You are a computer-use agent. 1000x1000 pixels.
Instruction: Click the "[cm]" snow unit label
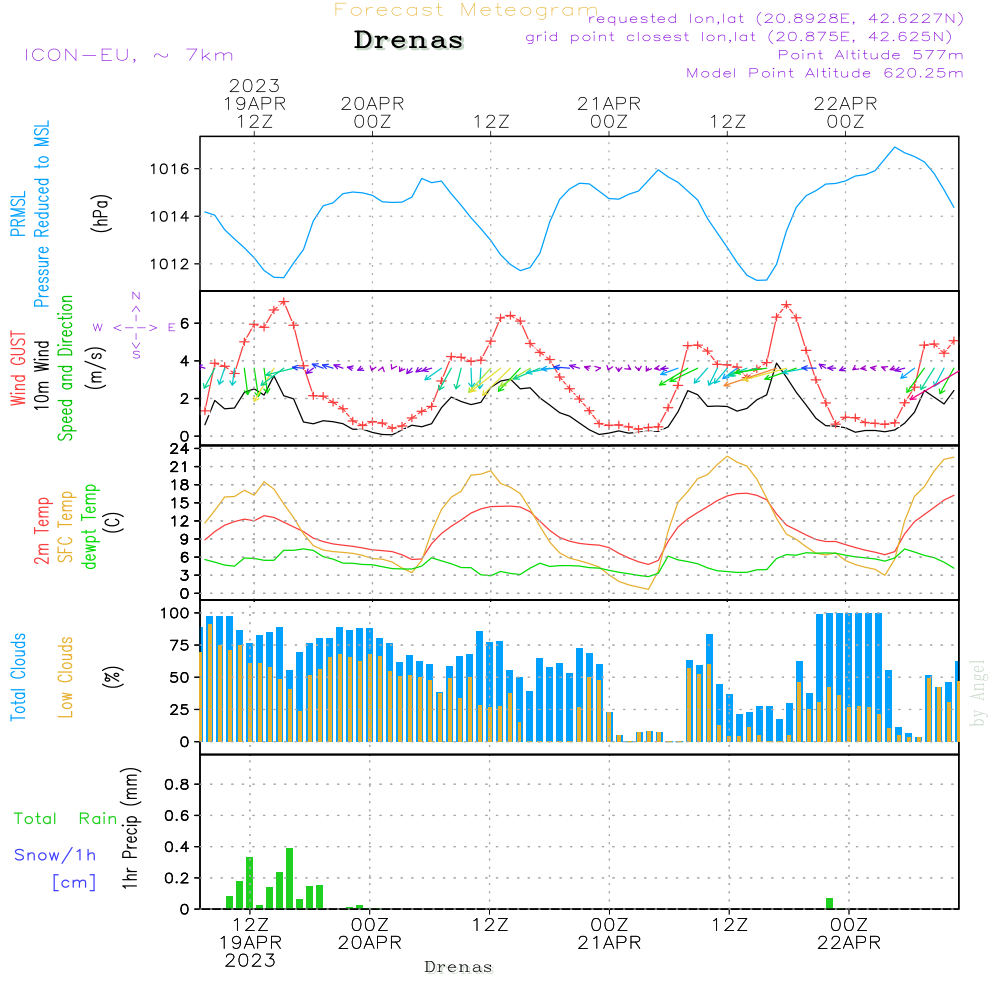point(74,883)
